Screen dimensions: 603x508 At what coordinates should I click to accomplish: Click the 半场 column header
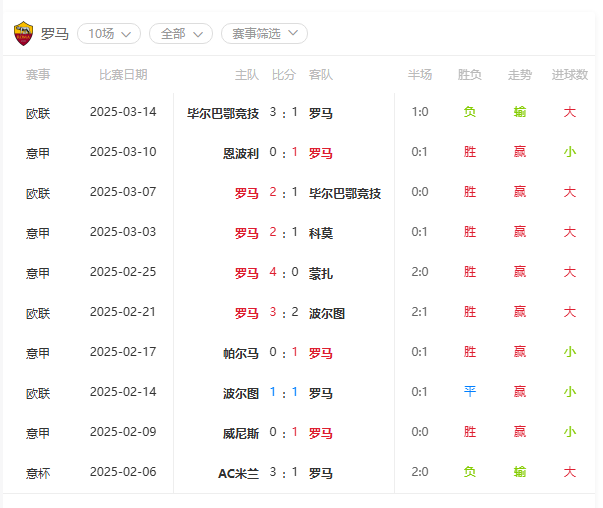pos(420,75)
